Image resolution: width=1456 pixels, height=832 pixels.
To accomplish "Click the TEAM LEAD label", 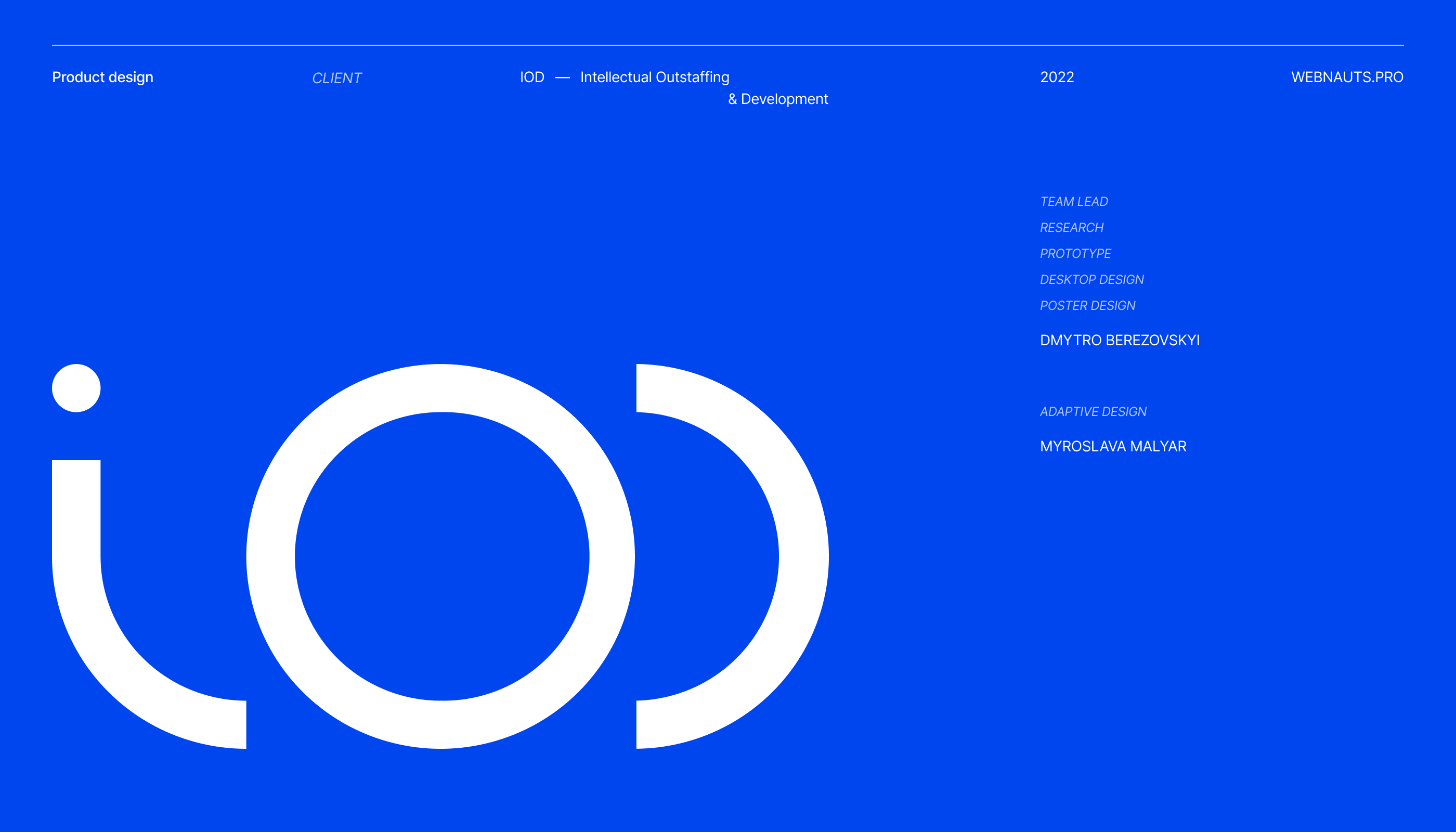I will (1073, 202).
